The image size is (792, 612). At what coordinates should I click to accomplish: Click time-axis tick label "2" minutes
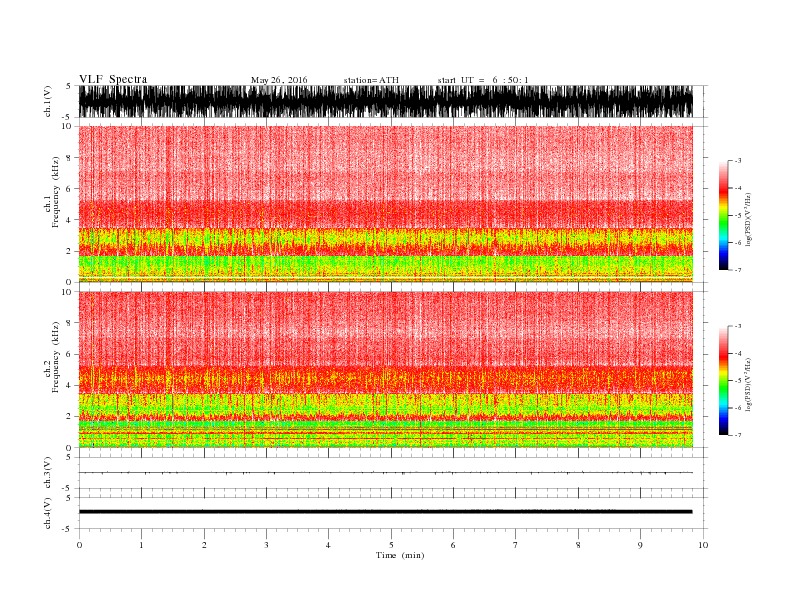(x=204, y=545)
